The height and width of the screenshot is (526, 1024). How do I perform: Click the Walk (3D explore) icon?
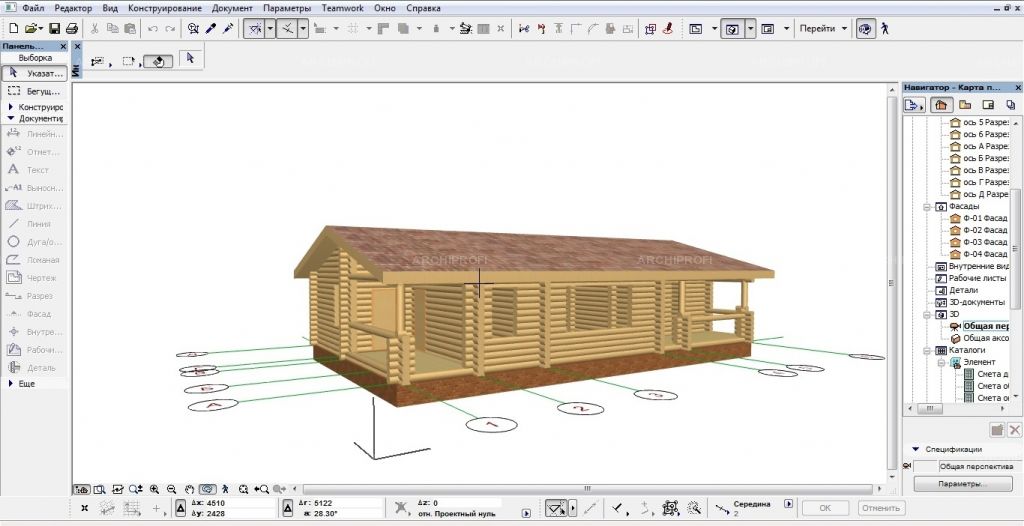[x=884, y=29]
